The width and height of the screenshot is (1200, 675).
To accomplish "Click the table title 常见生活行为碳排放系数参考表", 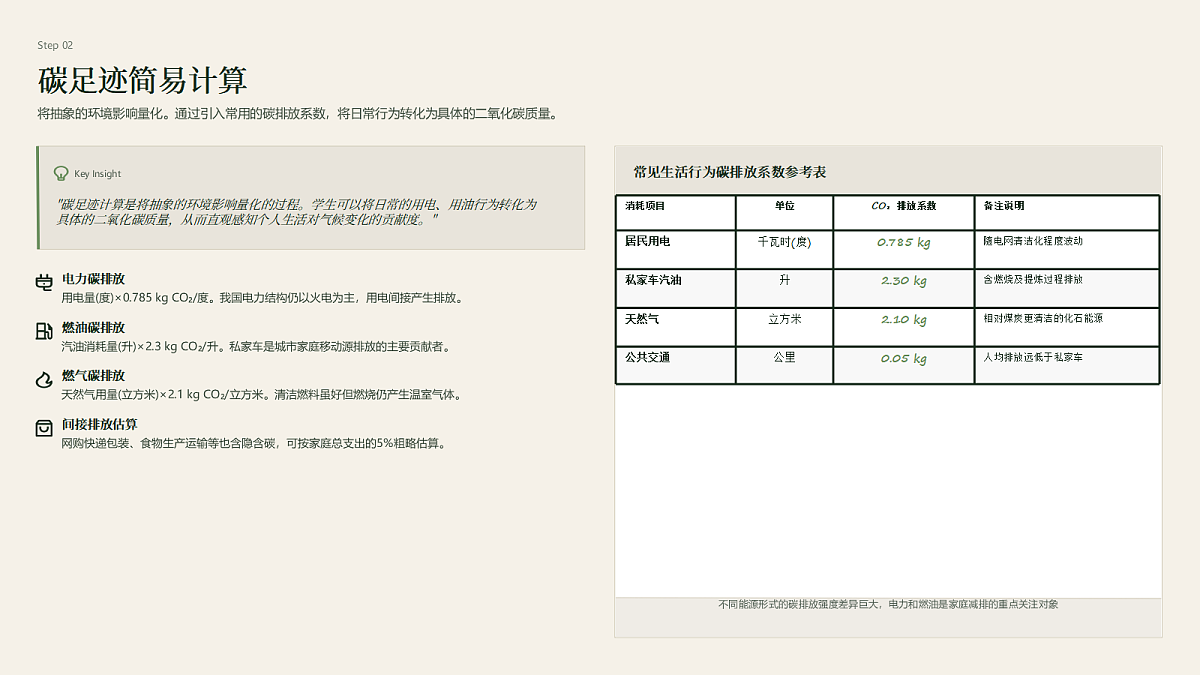I will click(x=730, y=172).
